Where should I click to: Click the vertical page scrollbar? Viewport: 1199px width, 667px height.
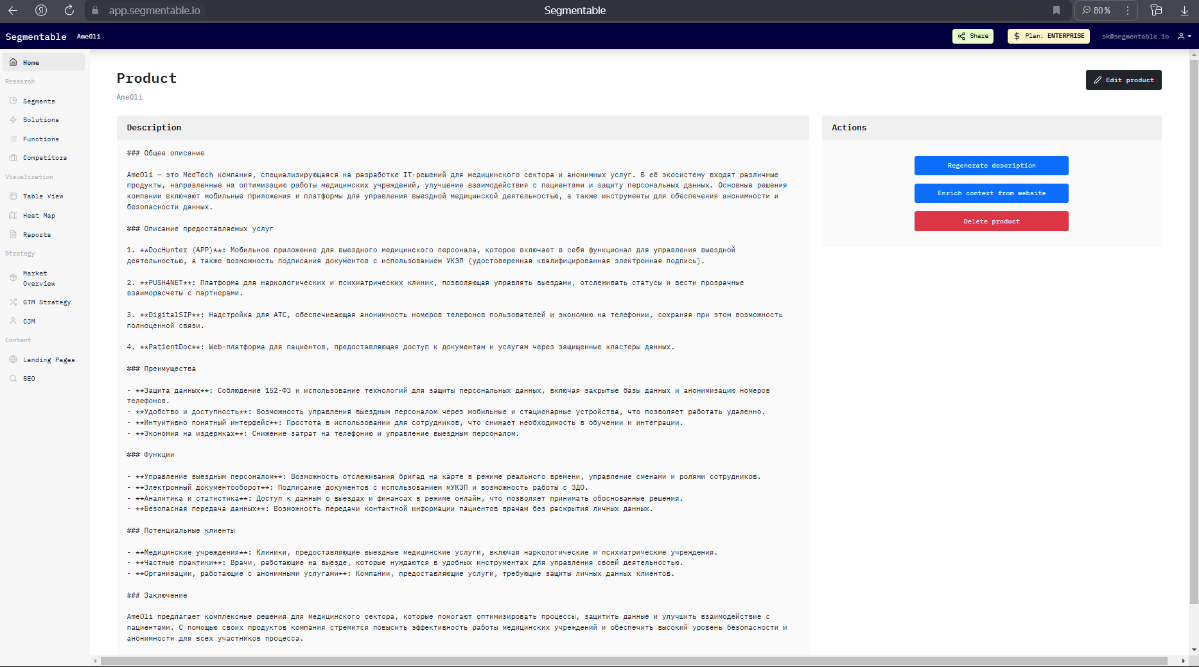point(1194,333)
